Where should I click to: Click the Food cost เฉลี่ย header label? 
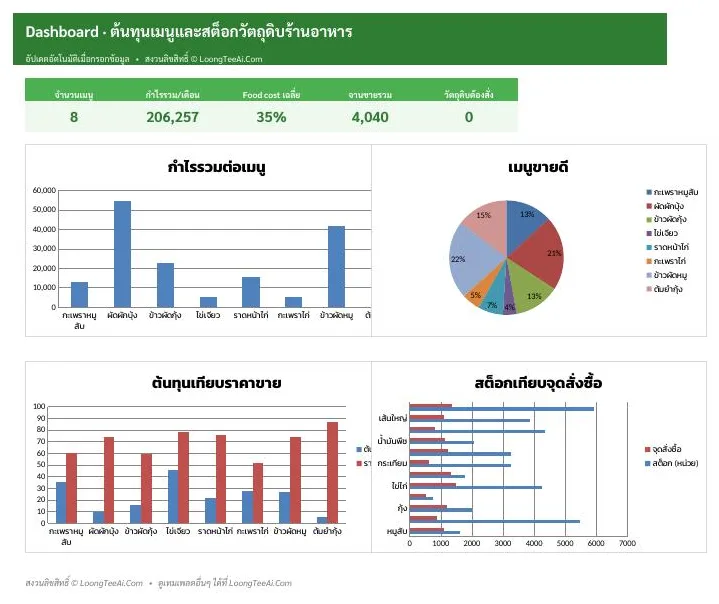pyautogui.click(x=271, y=95)
